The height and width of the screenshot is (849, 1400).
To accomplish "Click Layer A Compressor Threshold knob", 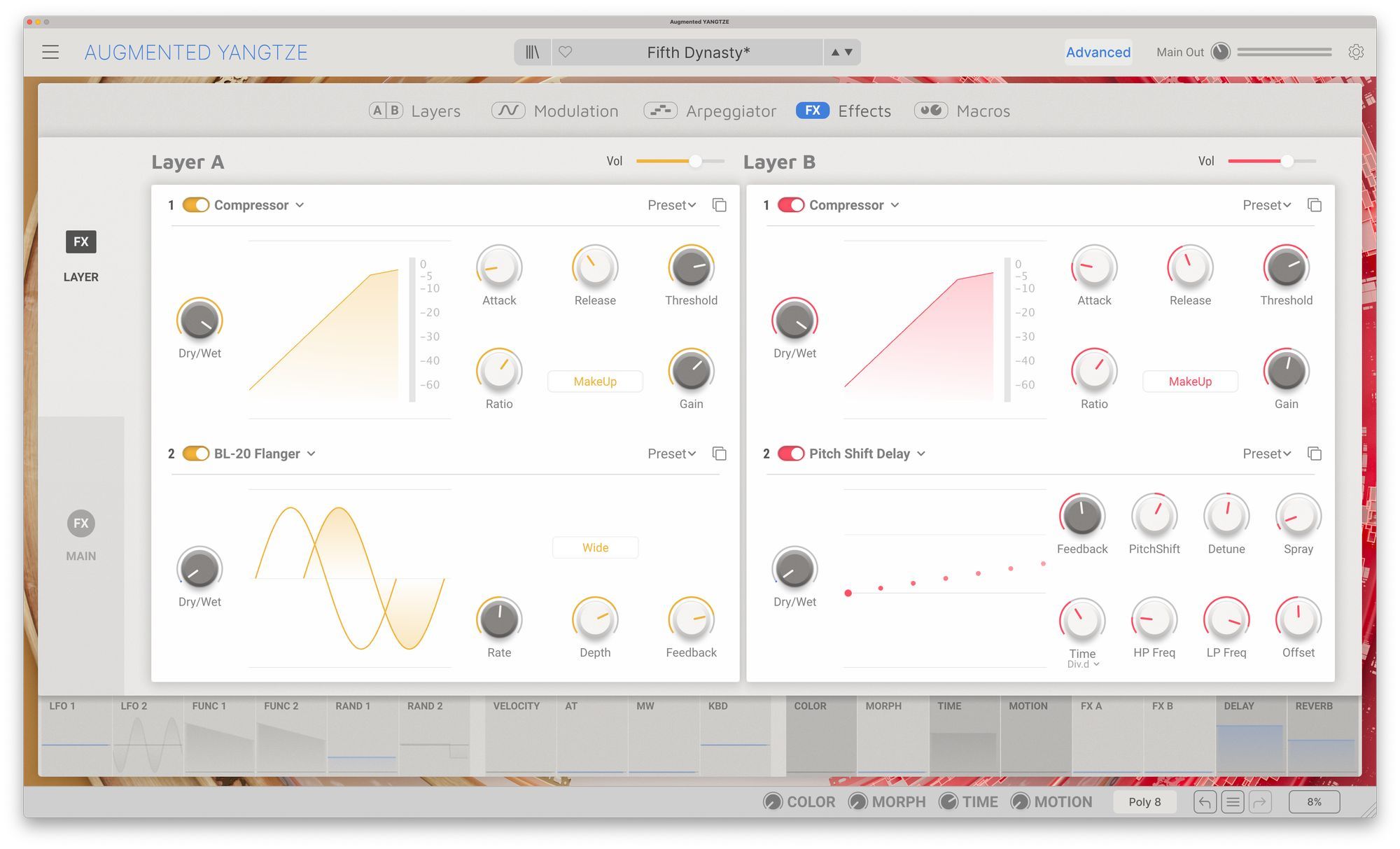I will coord(691,267).
